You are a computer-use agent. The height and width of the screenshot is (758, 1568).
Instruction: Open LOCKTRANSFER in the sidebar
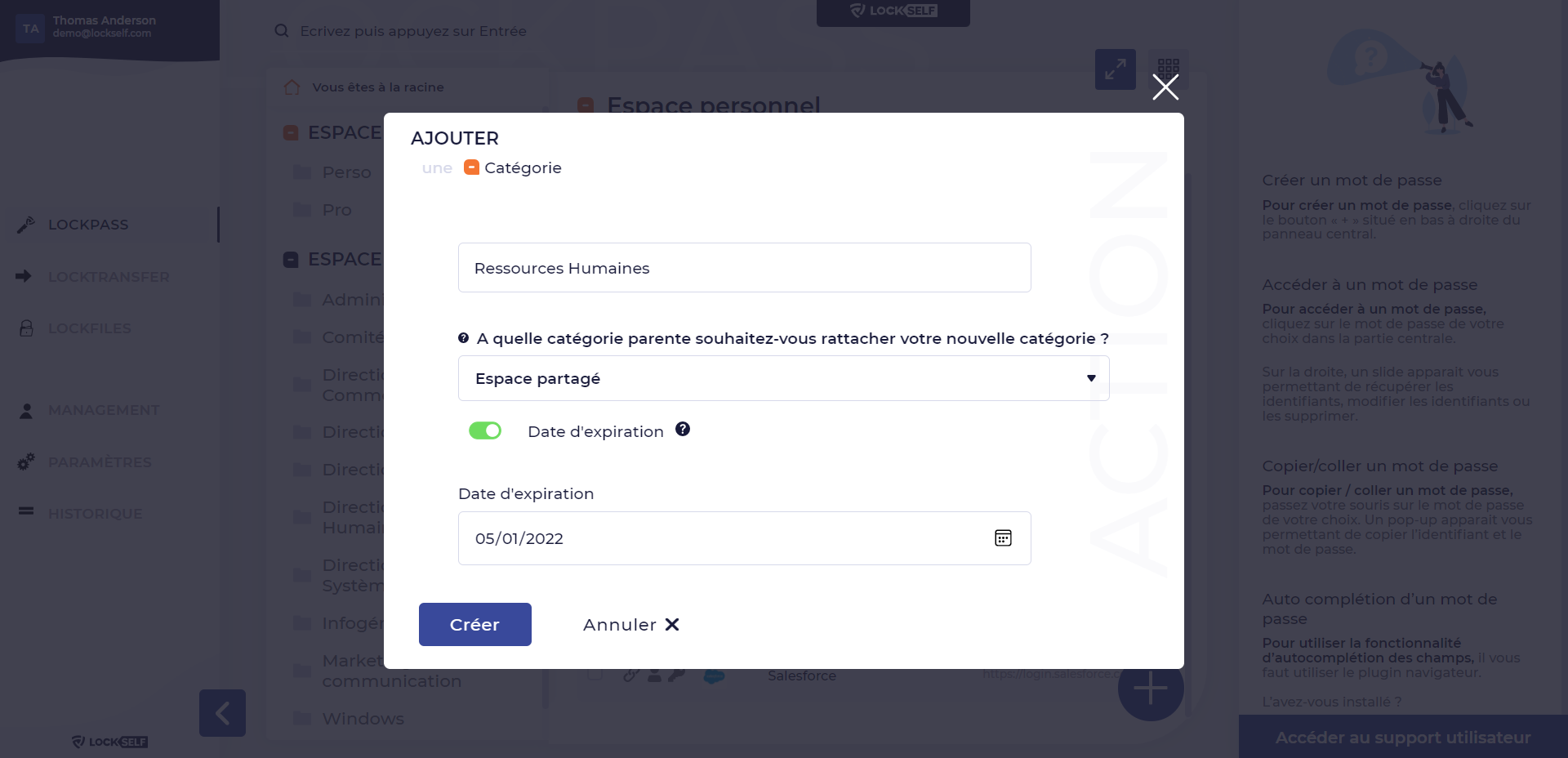tap(109, 277)
